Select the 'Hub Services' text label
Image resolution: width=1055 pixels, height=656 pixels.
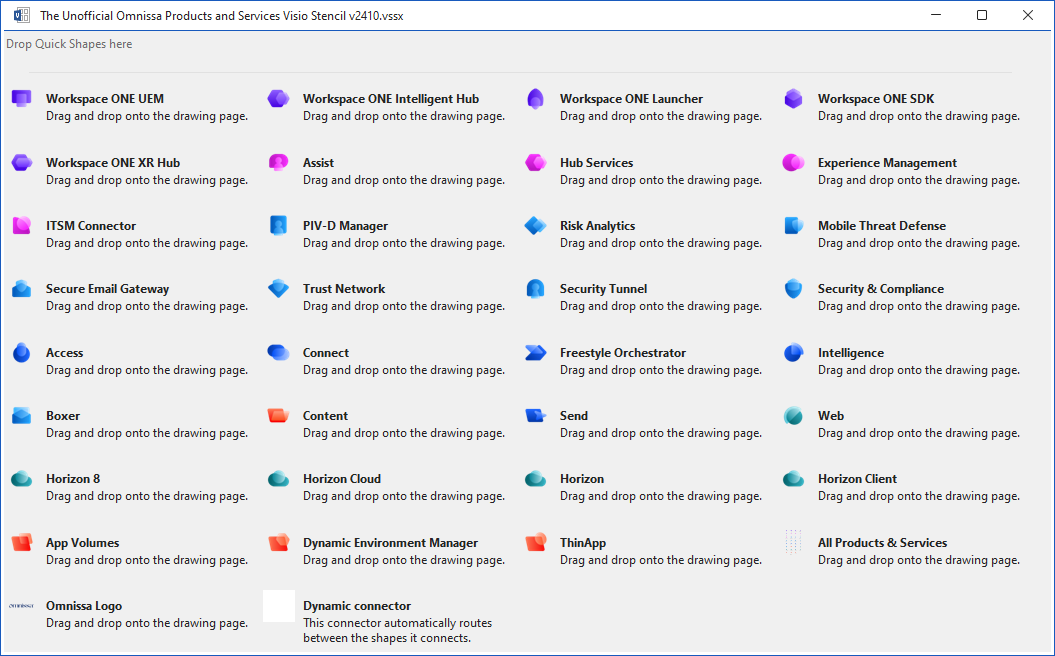tap(596, 163)
